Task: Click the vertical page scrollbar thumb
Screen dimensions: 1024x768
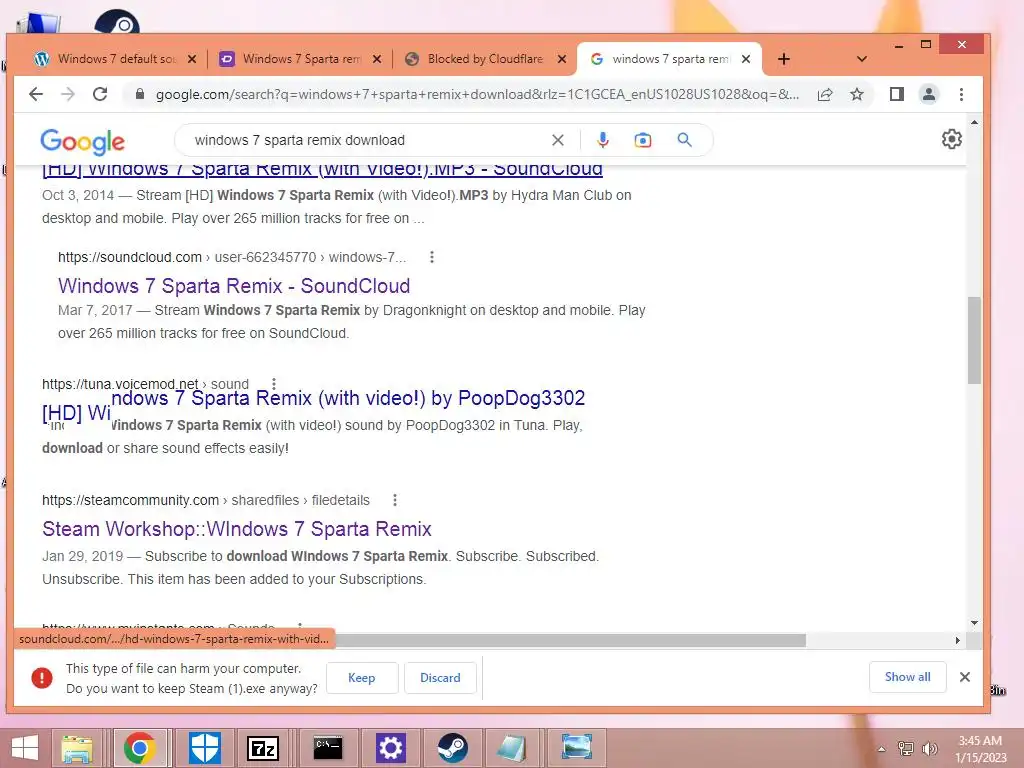Action: click(974, 340)
